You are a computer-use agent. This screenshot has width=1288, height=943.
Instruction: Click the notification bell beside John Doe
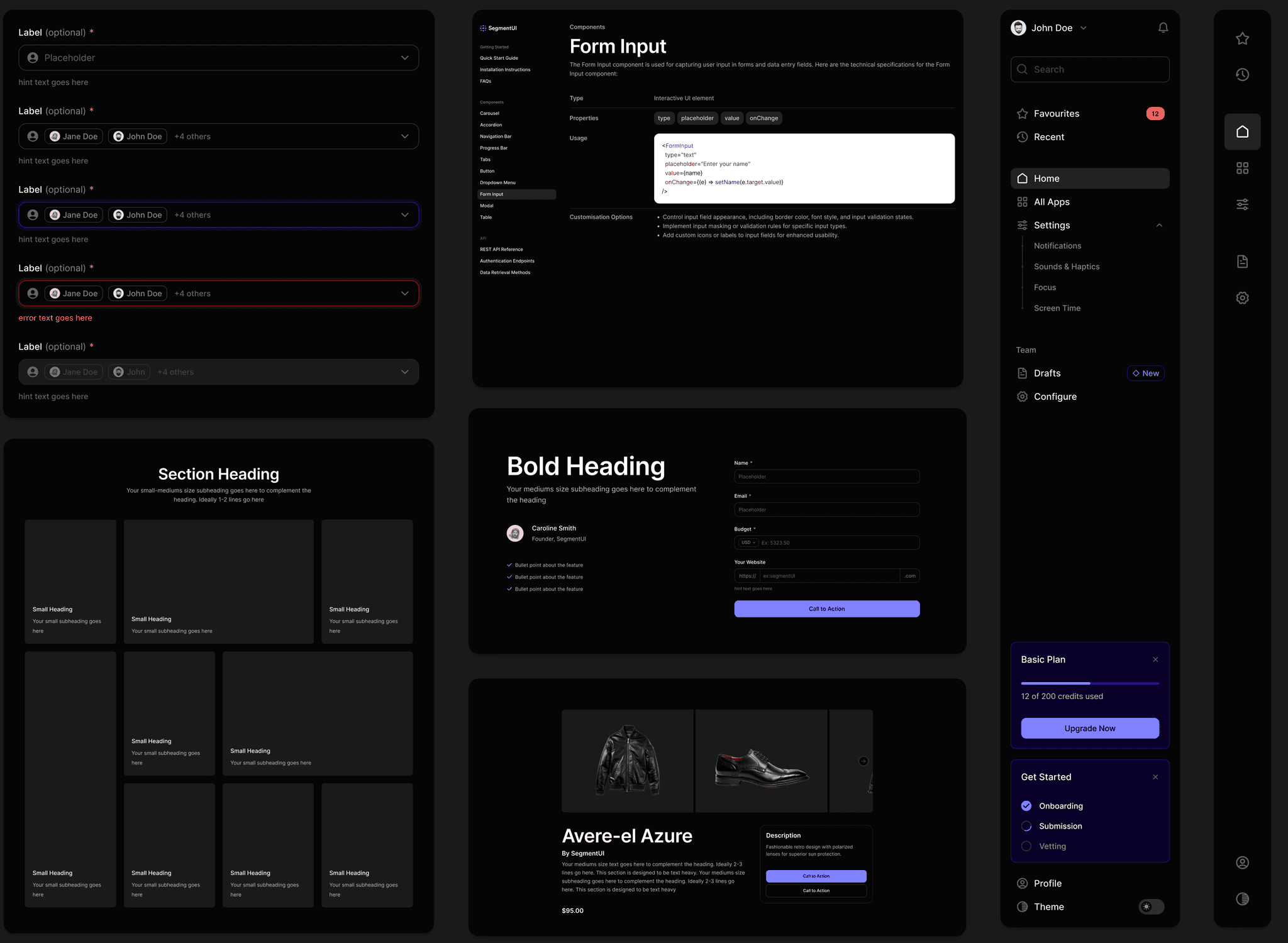click(x=1163, y=27)
